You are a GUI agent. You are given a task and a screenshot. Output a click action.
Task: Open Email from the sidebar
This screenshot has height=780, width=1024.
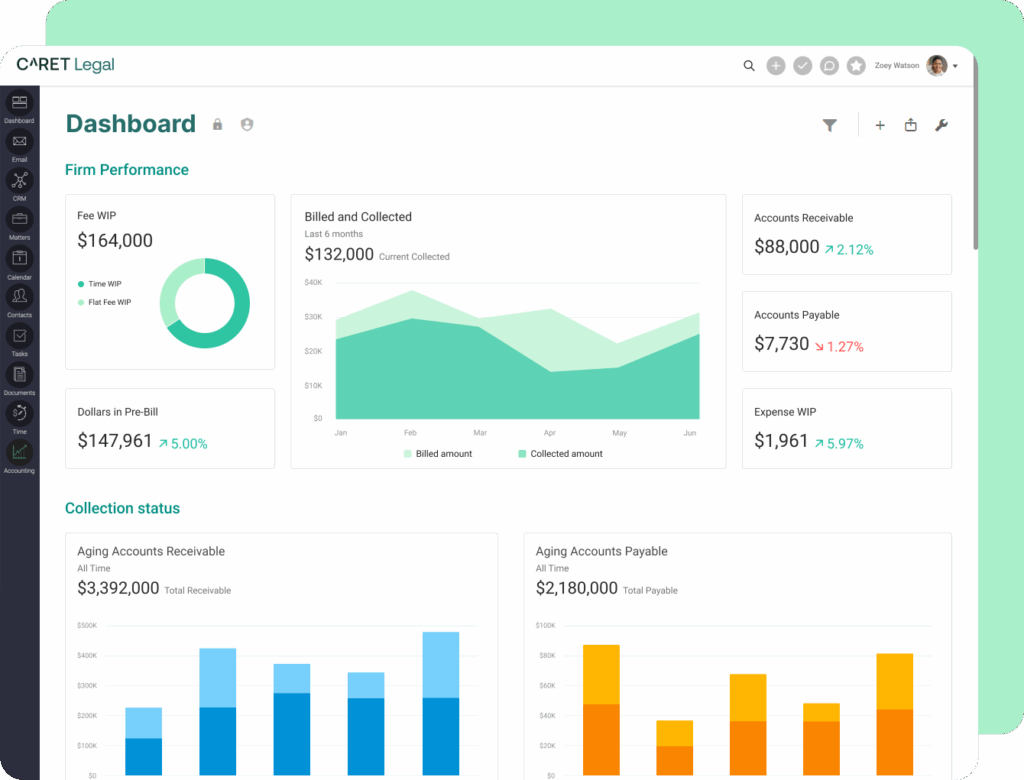[19, 143]
